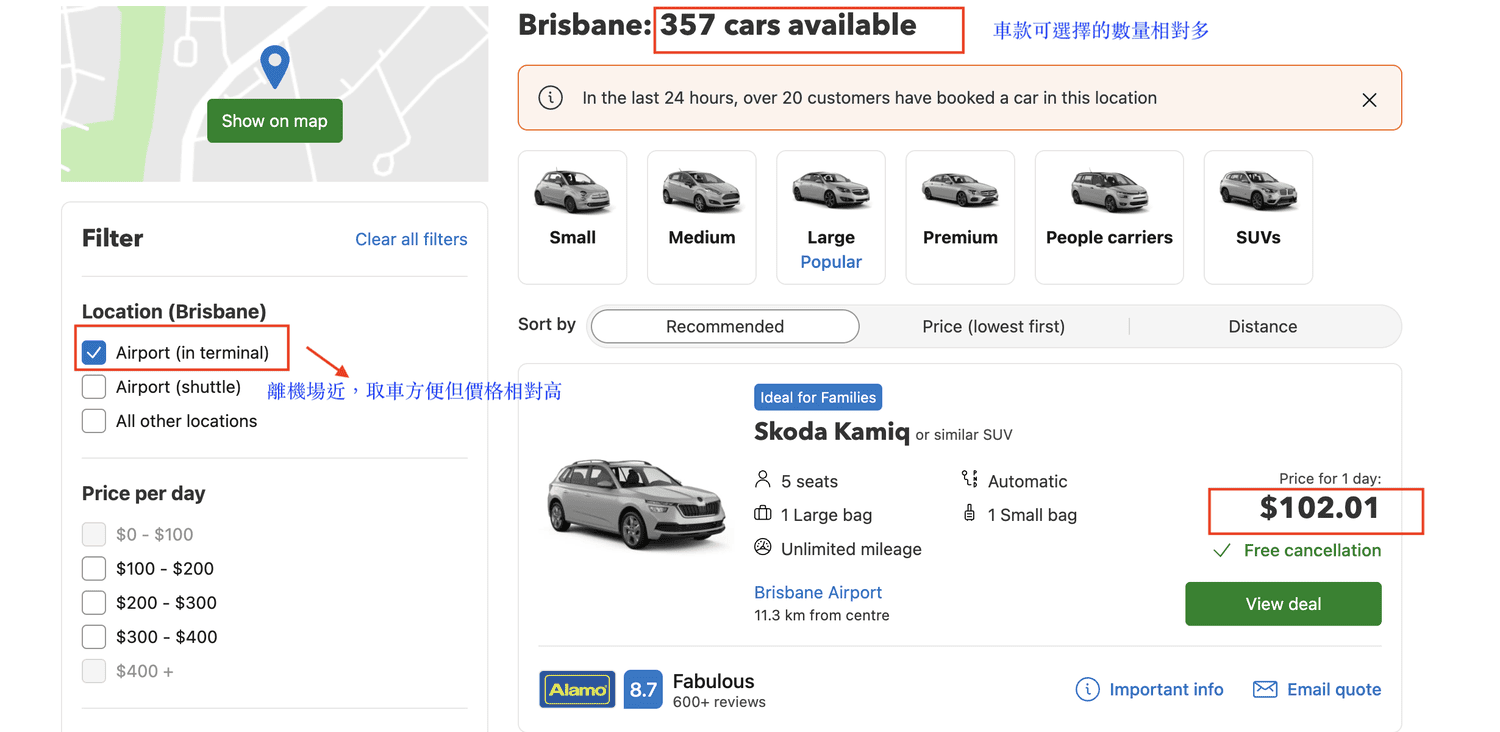Tick the $200 - $300 price checkbox
The image size is (1500, 732).
[94, 602]
